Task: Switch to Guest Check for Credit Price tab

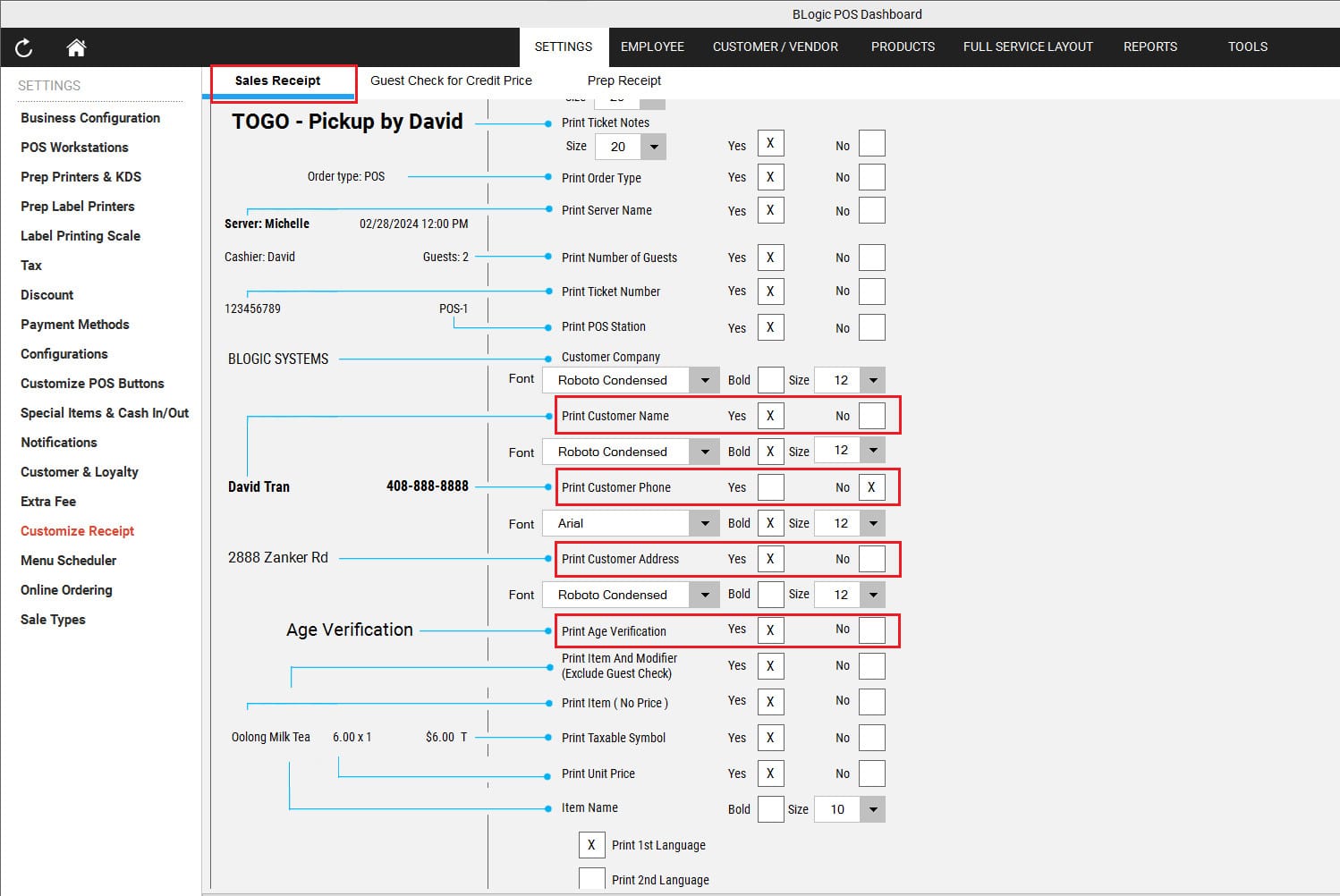Action: tap(451, 80)
